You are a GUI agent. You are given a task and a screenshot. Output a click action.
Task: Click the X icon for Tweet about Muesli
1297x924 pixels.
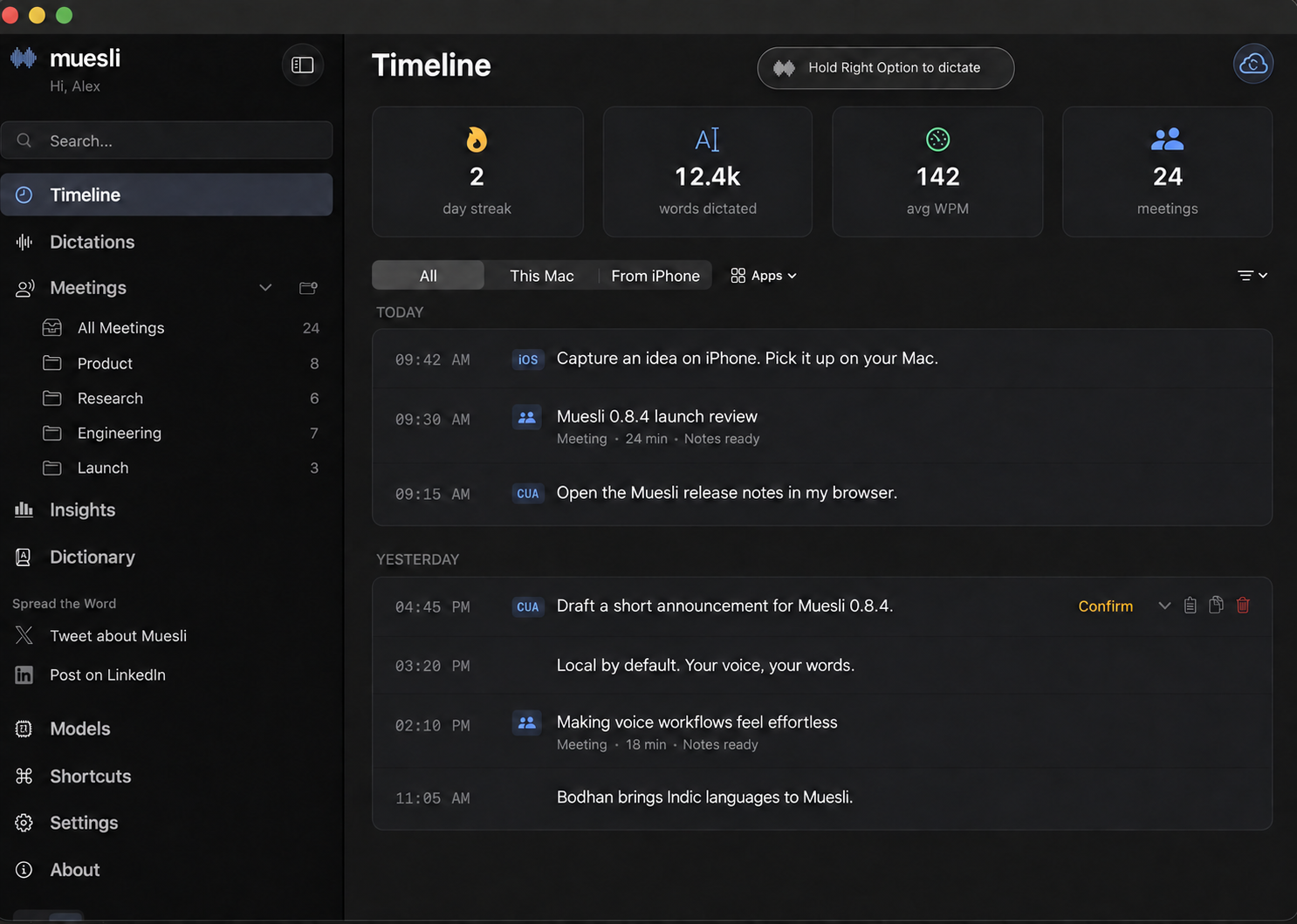24,636
